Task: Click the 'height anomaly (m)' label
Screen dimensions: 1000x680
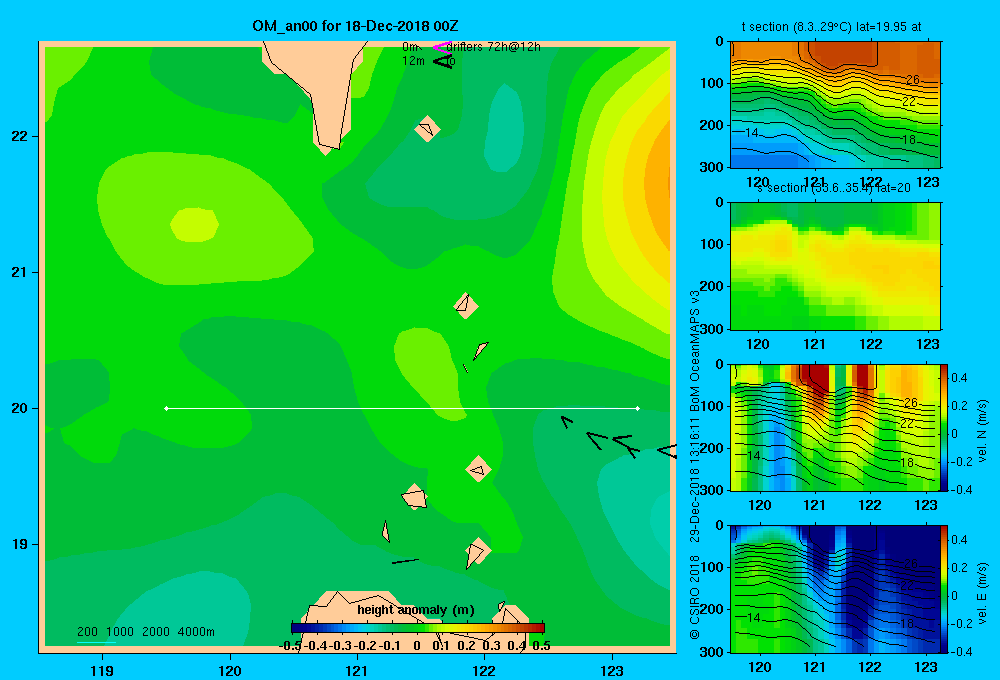Action: [416, 610]
